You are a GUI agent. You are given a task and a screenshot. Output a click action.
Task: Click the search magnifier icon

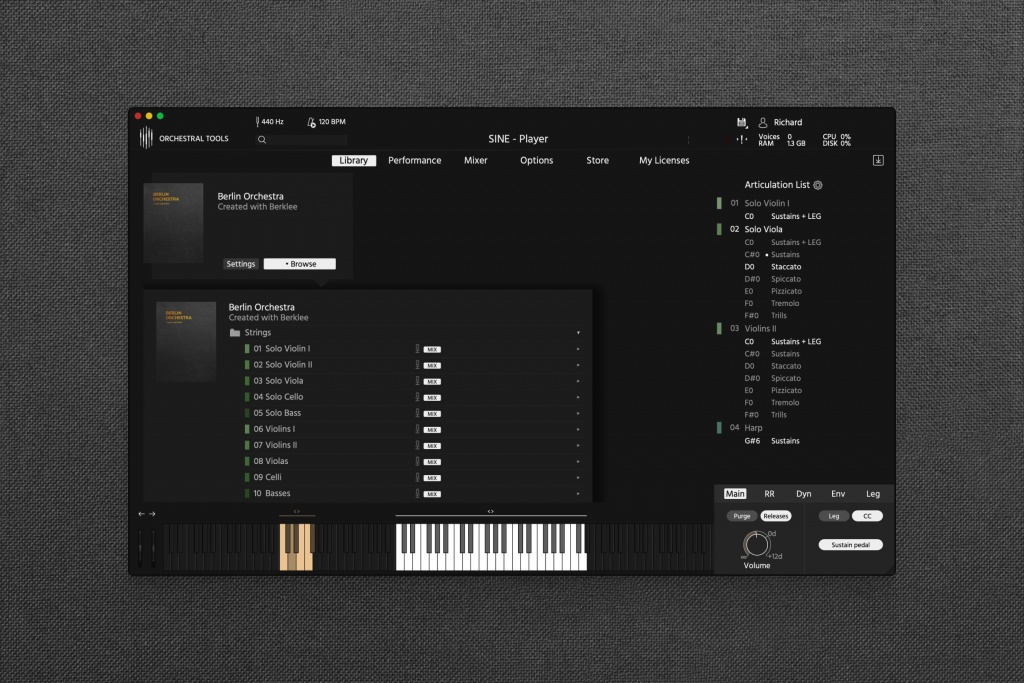[262, 139]
